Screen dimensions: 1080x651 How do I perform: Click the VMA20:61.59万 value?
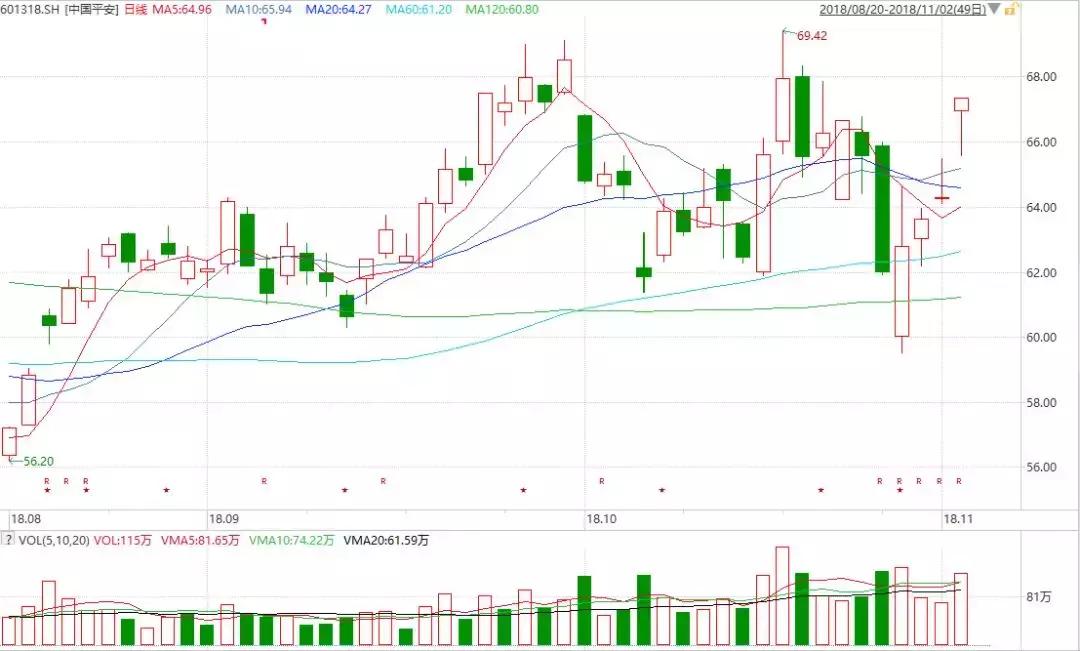coord(386,541)
